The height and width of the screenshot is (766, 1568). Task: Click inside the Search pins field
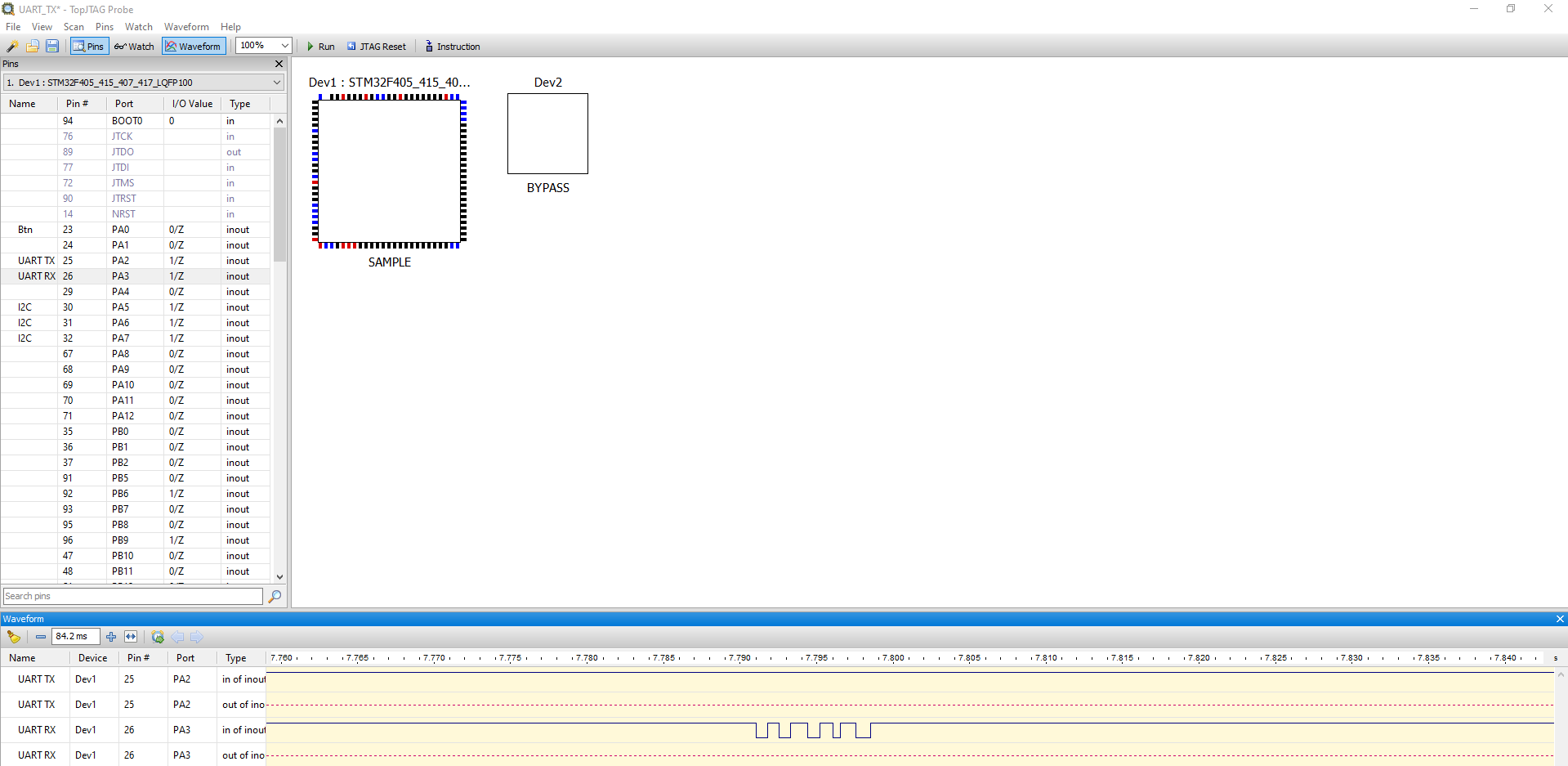131,596
